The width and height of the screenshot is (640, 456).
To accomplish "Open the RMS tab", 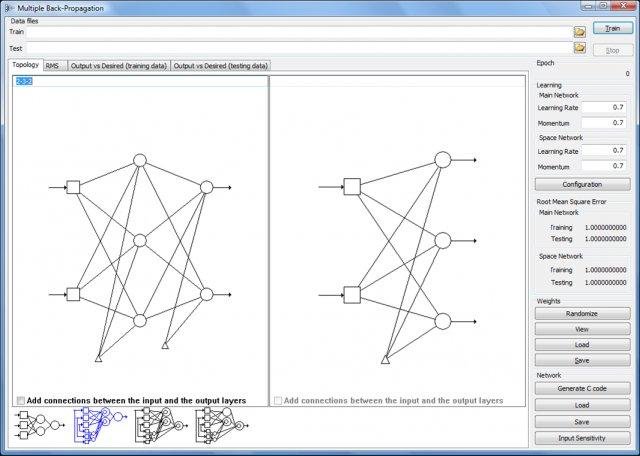I will pyautogui.click(x=54, y=66).
